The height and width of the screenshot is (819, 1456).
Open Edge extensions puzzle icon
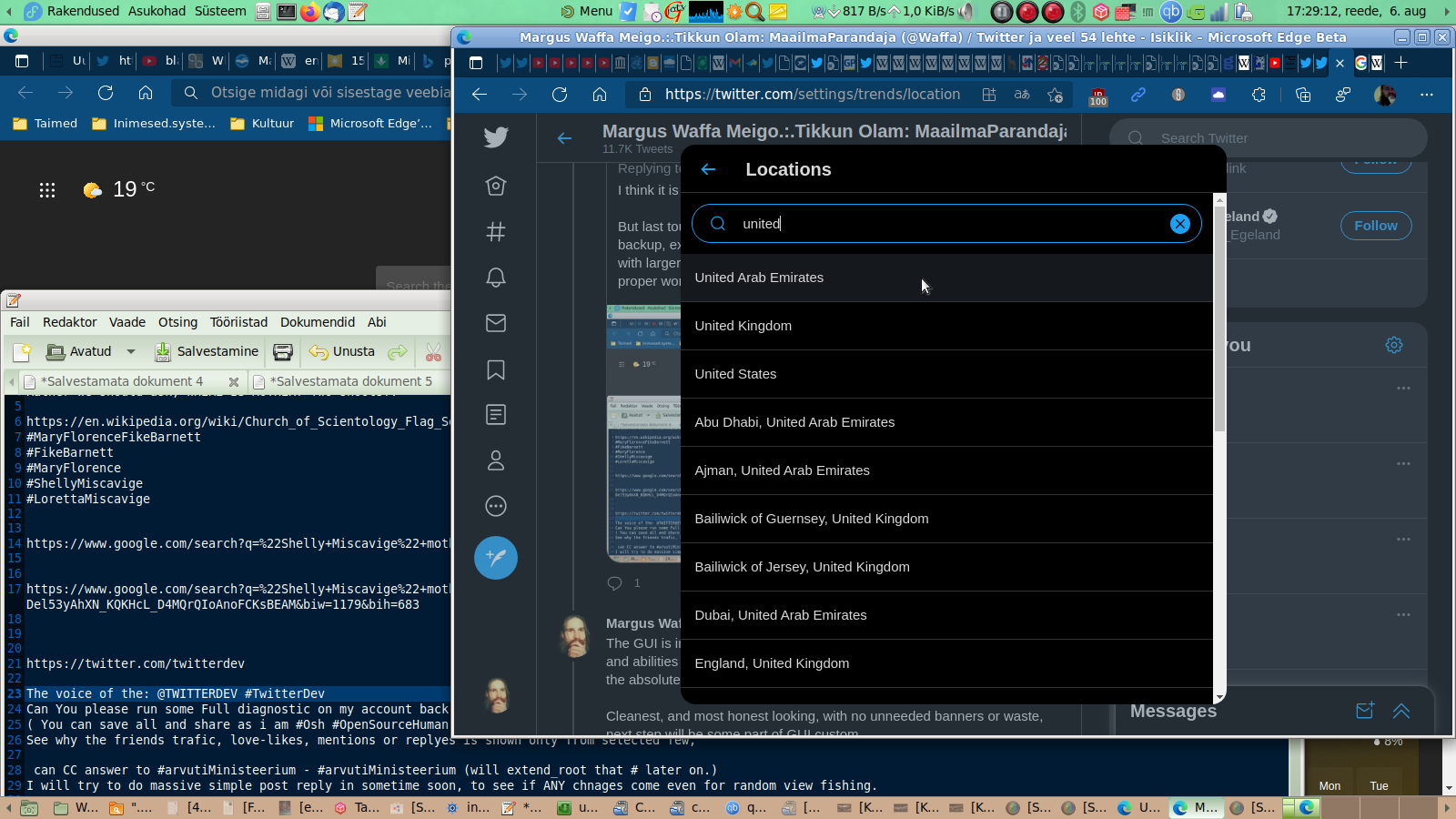1259,95
